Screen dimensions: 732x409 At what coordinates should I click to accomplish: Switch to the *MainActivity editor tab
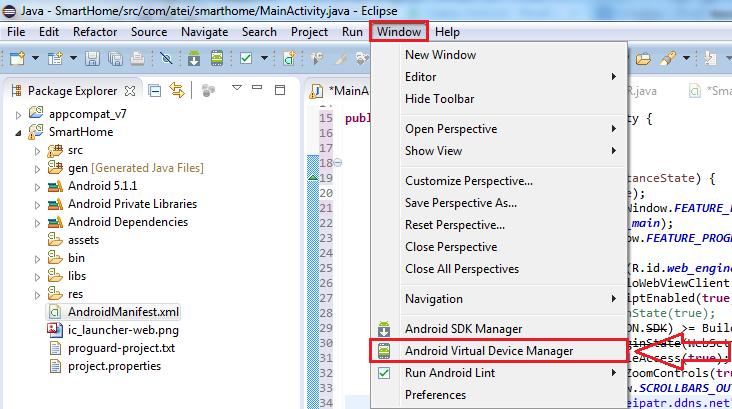pyautogui.click(x=340, y=91)
